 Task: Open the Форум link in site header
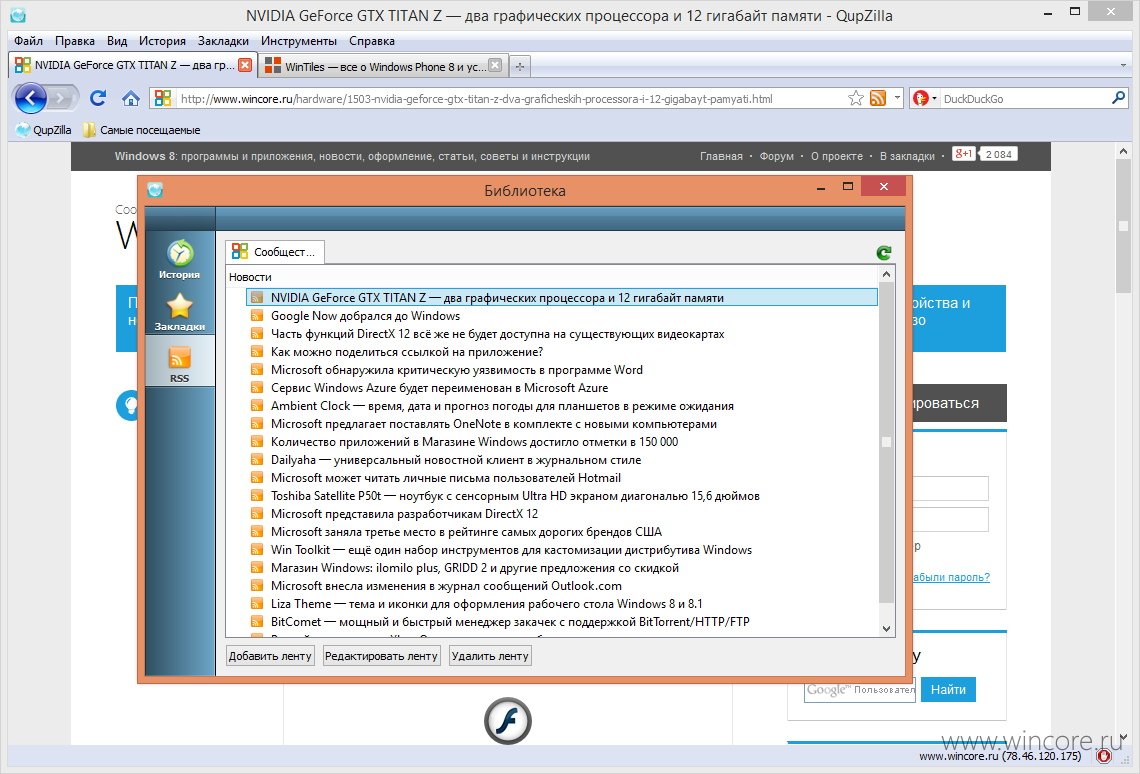click(776, 156)
